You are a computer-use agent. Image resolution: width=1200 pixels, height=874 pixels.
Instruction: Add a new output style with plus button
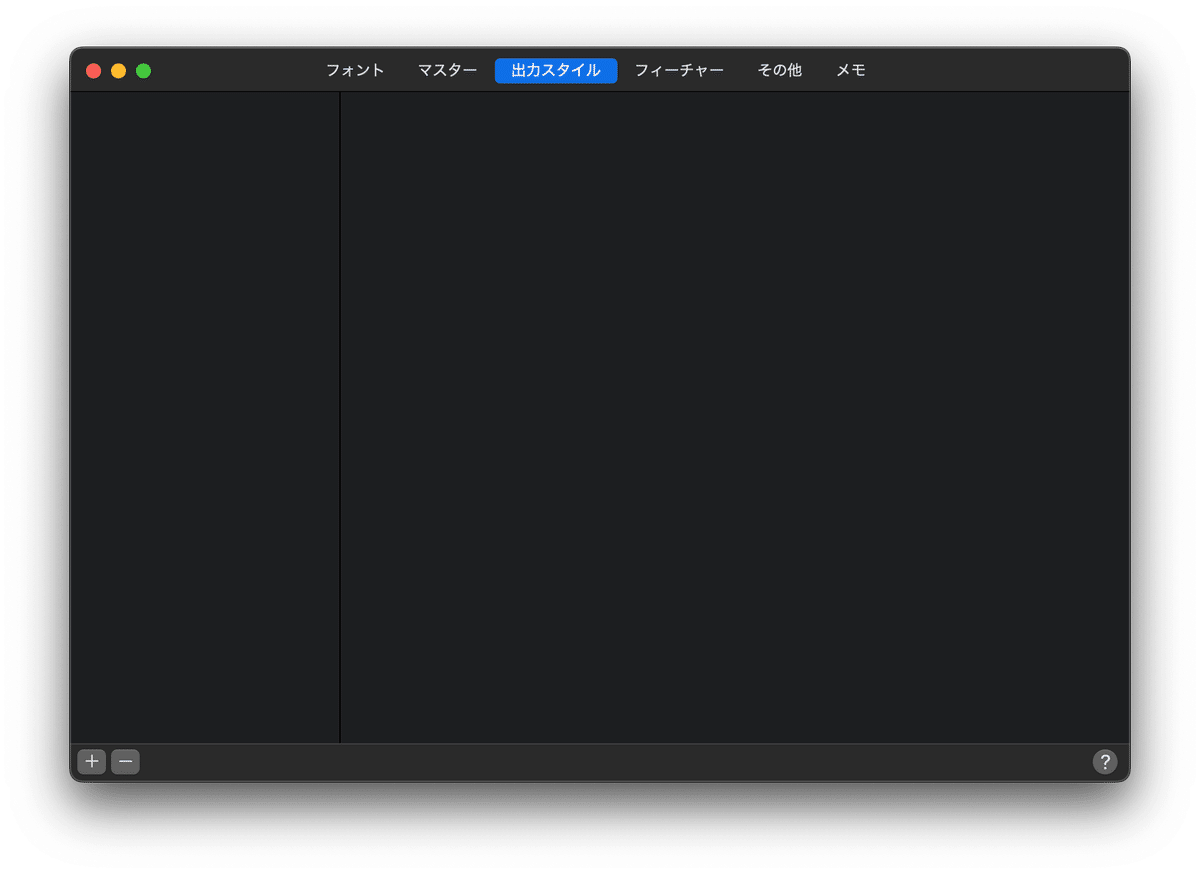tap(92, 762)
